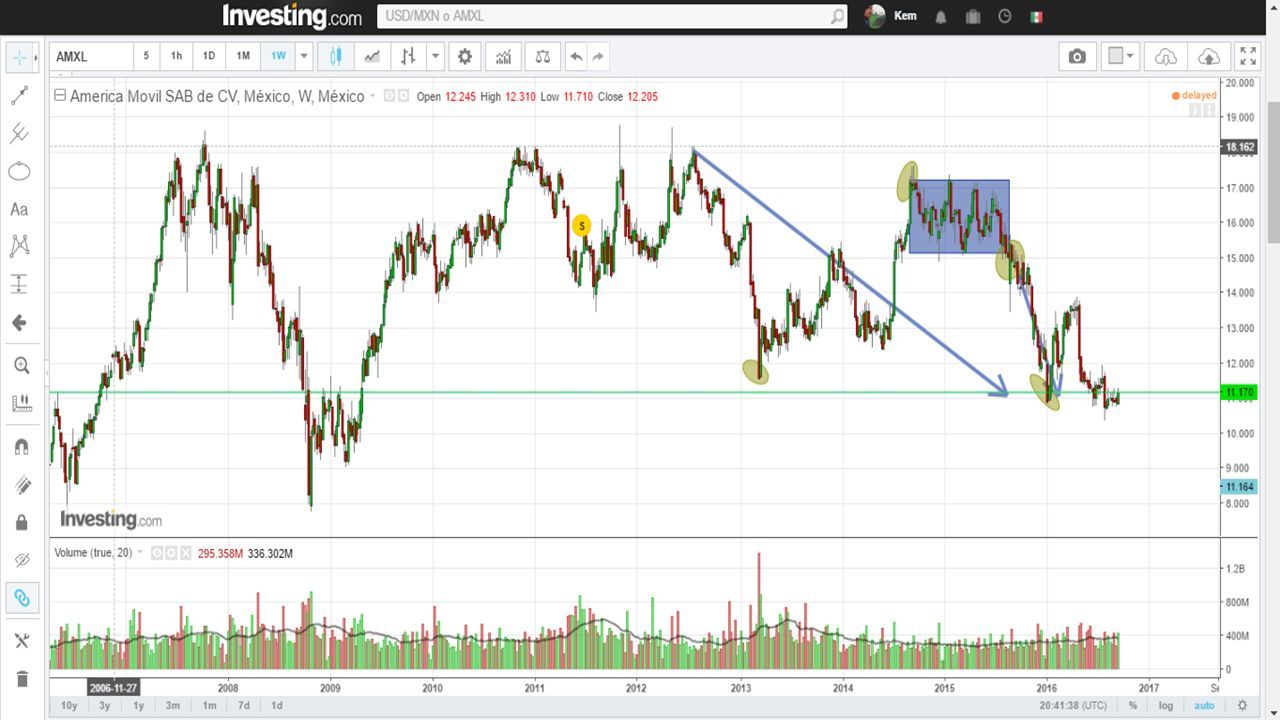This screenshot has width=1280, height=720.
Task: Select the measurement projection tool
Action: (x=19, y=284)
